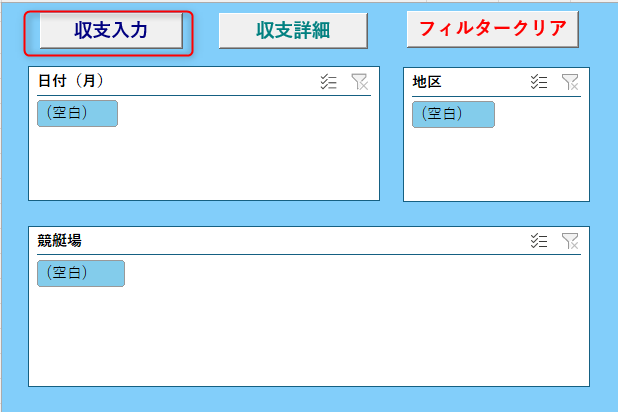
Task: Toggle multi-select in 地区 slicer
Action: [539, 82]
